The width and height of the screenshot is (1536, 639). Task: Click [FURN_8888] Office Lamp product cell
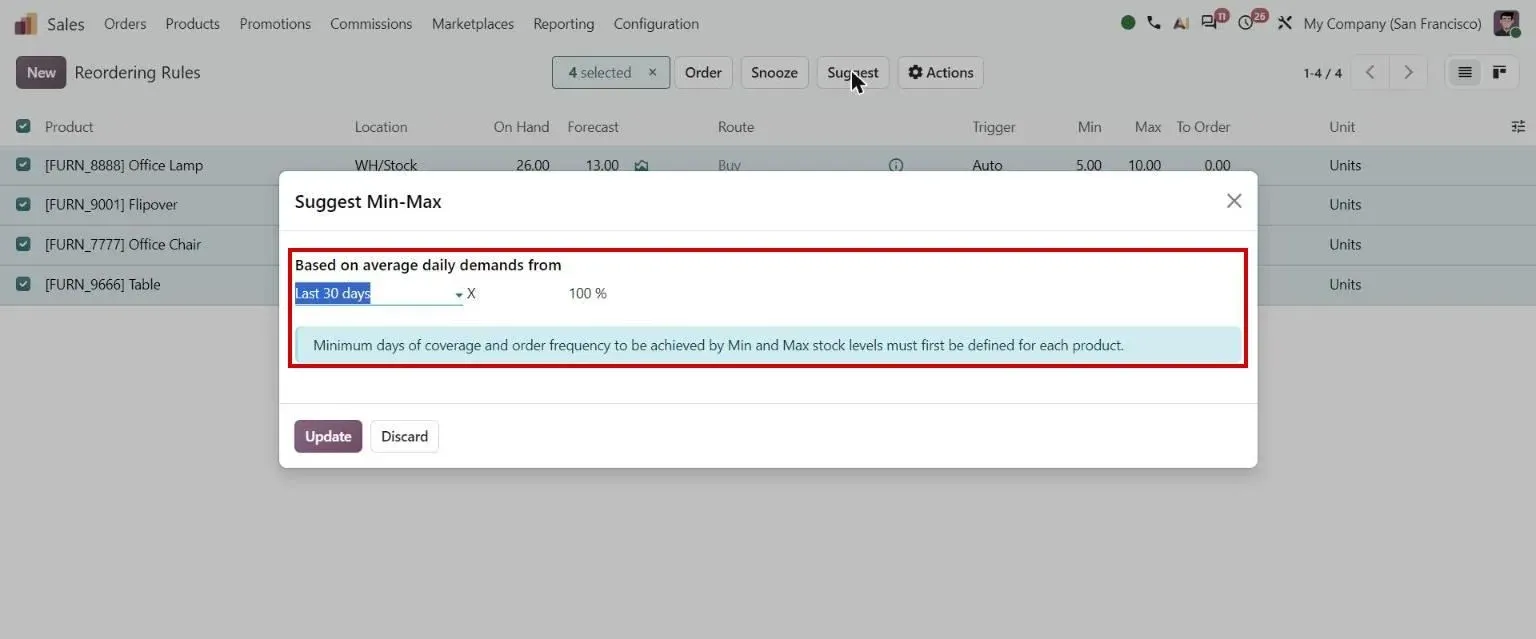pyautogui.click(x=124, y=165)
